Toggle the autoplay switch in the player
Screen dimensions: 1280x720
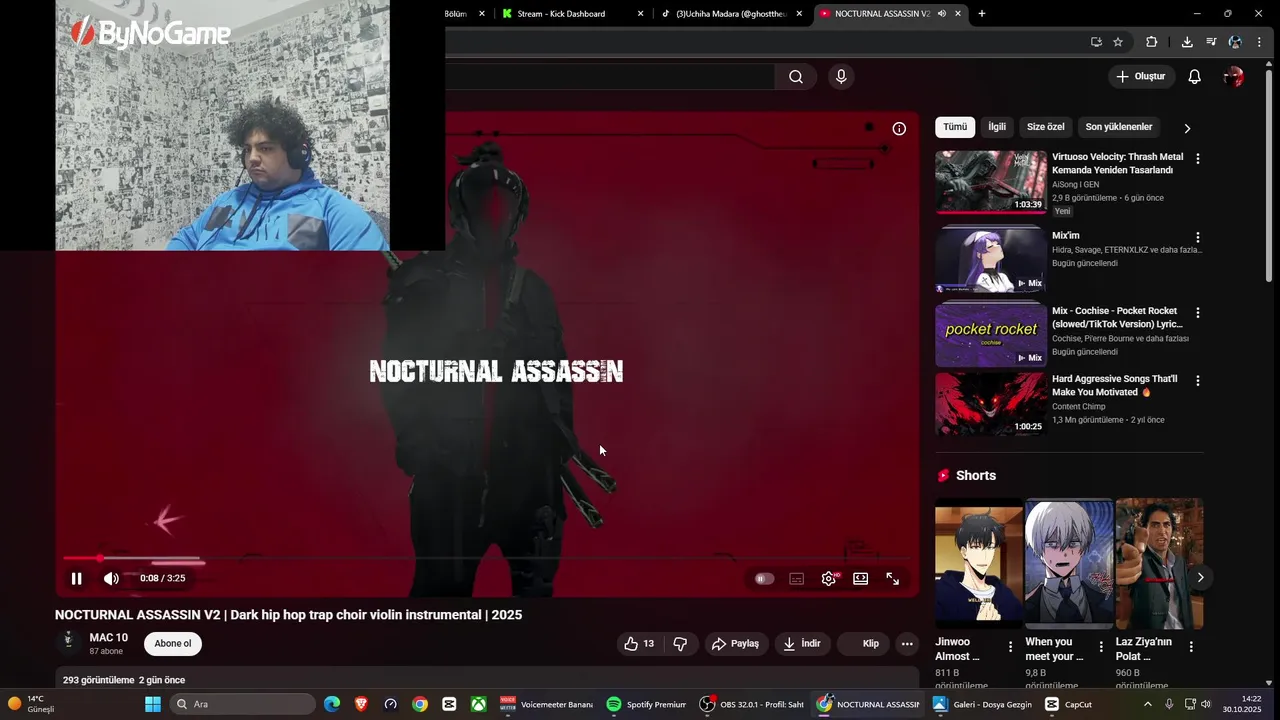click(764, 578)
